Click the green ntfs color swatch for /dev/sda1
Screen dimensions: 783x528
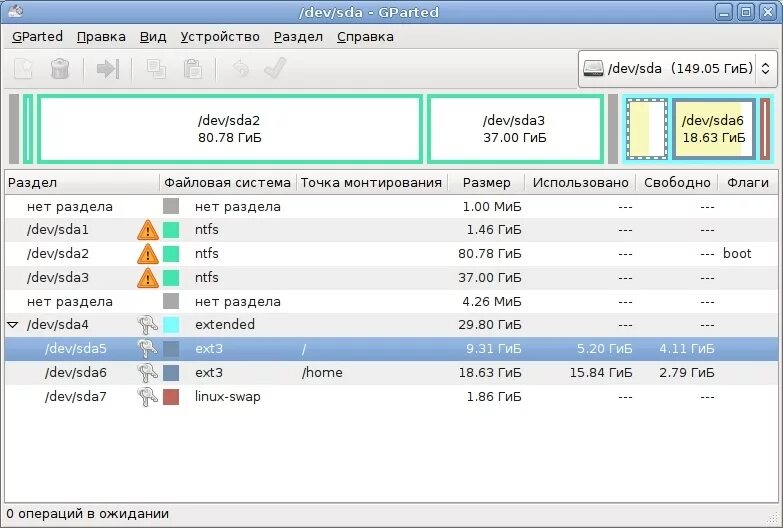pos(171,230)
